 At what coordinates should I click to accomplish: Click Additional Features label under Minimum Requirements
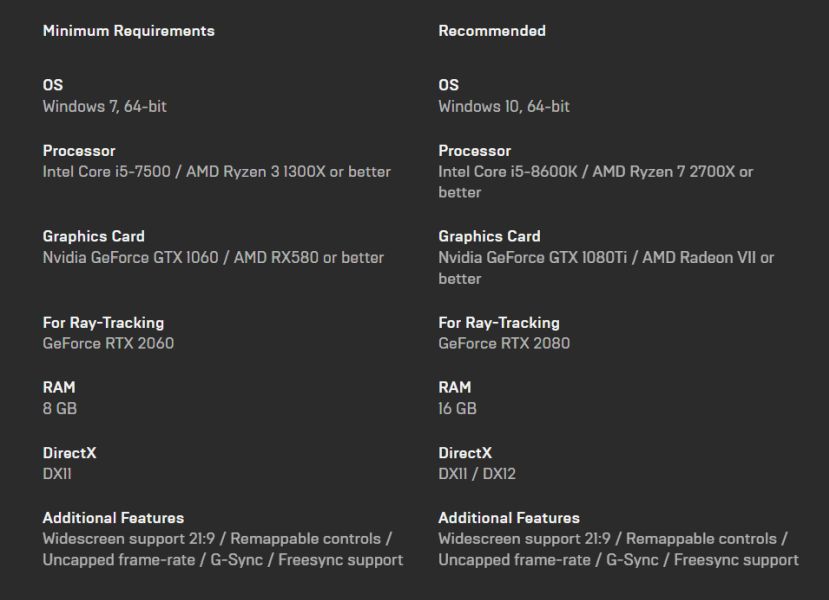(x=113, y=518)
